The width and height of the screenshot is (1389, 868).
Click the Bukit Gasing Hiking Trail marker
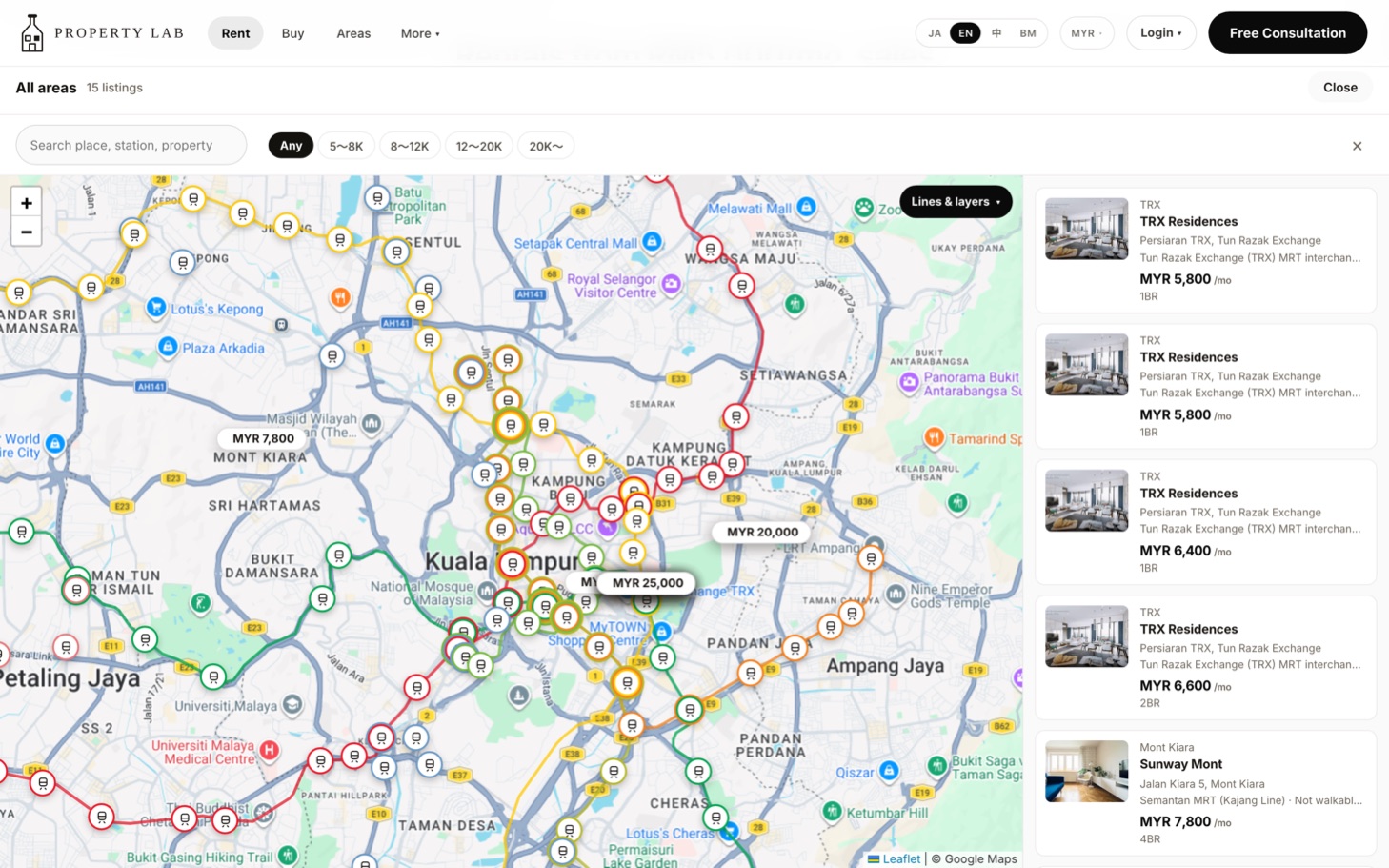tap(288, 855)
